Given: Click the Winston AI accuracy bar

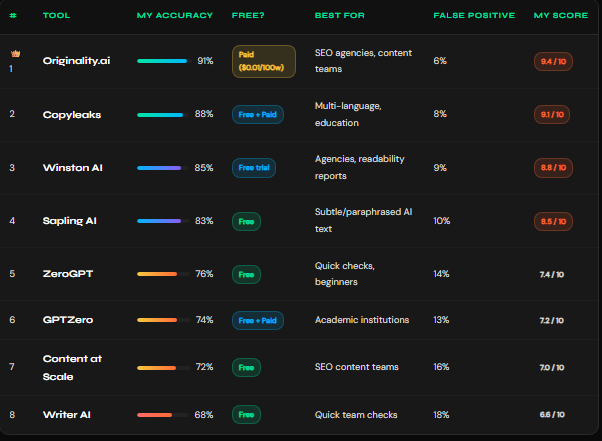Looking at the screenshot, I should click(x=164, y=168).
